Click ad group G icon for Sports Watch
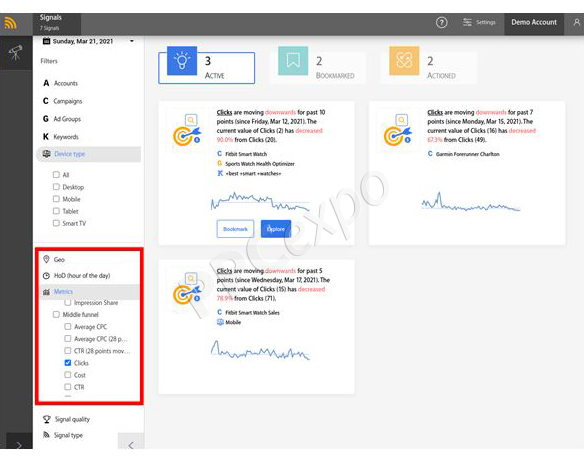This screenshot has width=584, height=459. [x=219, y=164]
